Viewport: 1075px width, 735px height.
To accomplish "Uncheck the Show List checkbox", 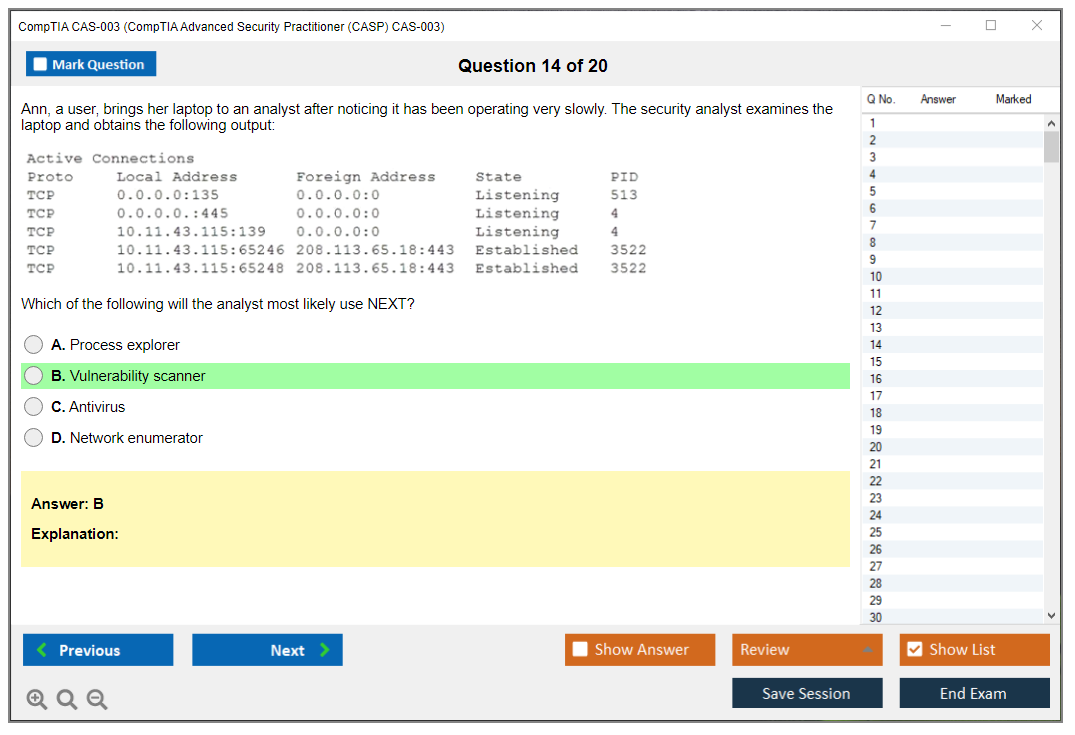I will (x=914, y=650).
